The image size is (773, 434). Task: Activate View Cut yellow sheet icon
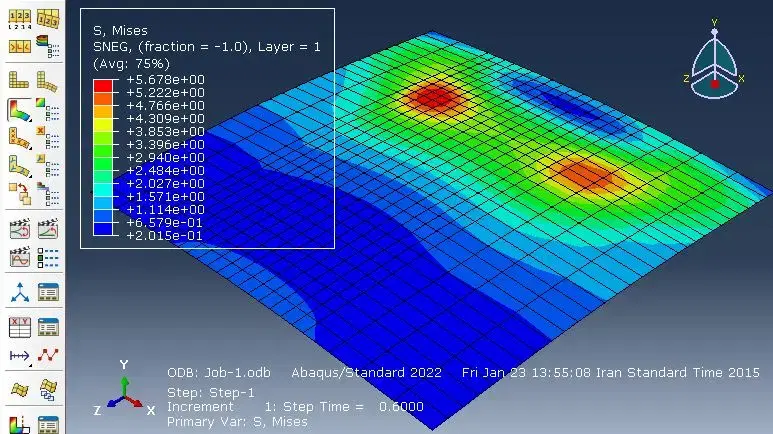point(20,390)
